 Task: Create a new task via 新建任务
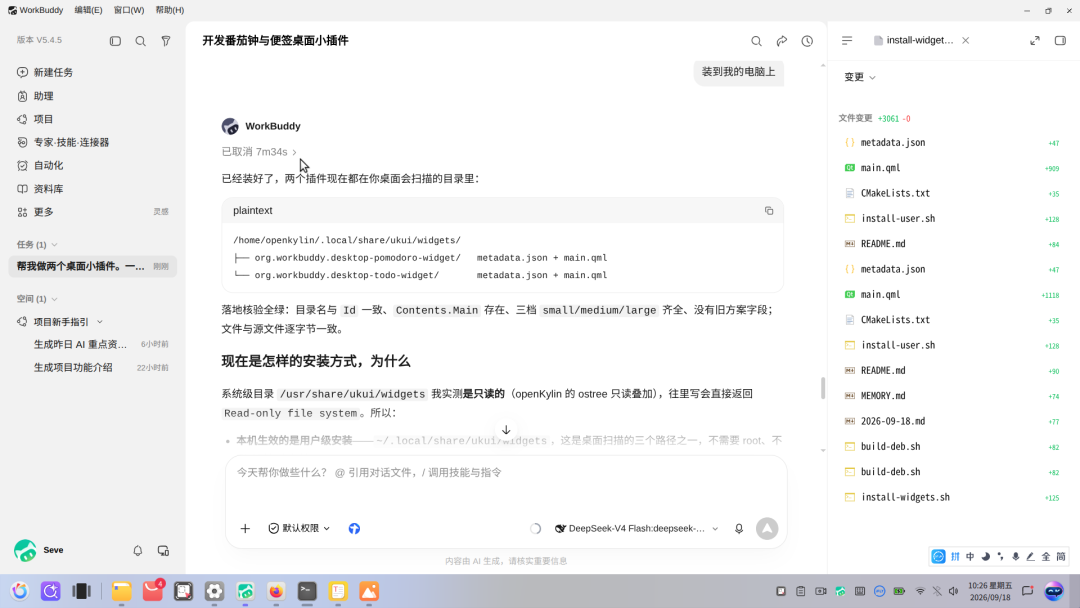(x=53, y=72)
